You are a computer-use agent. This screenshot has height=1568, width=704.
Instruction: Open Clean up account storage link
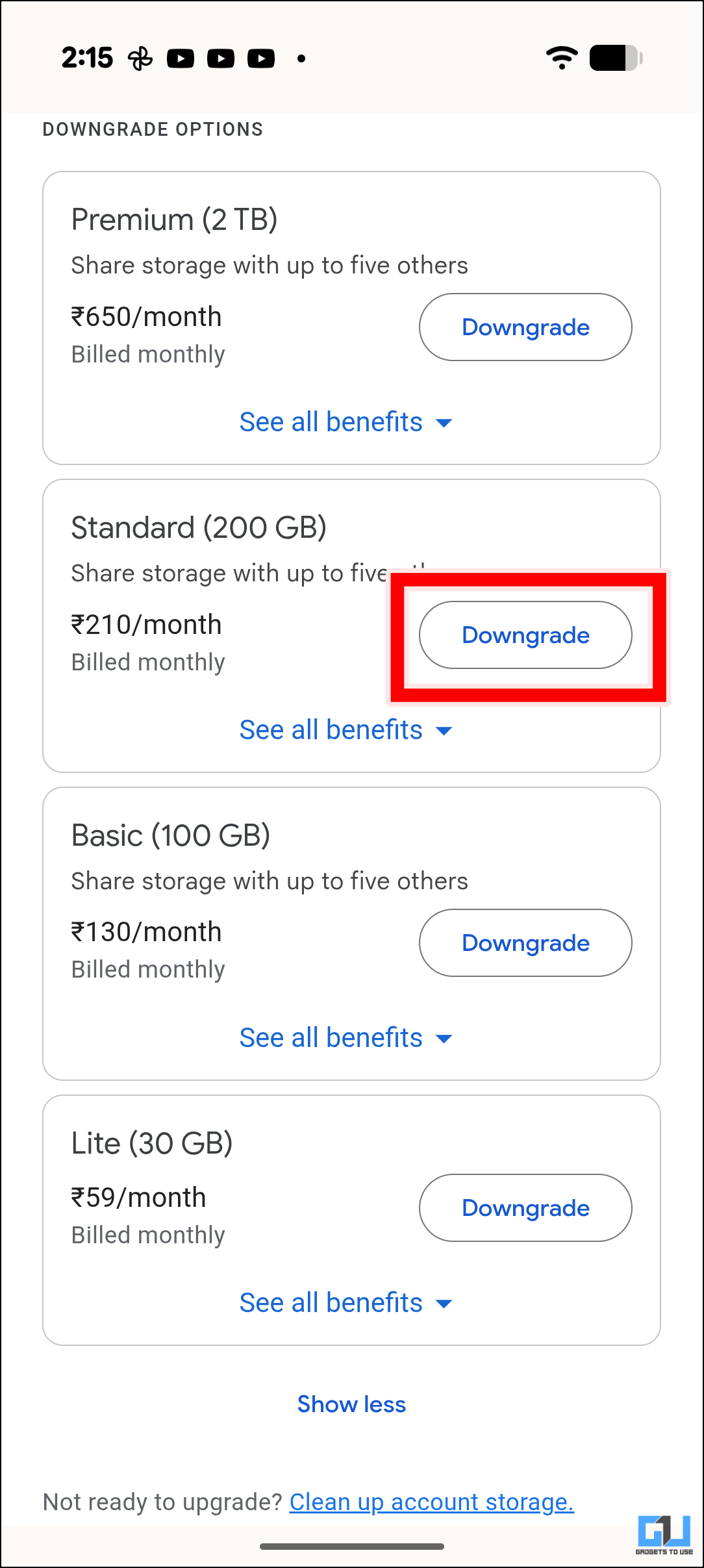pyautogui.click(x=431, y=1502)
